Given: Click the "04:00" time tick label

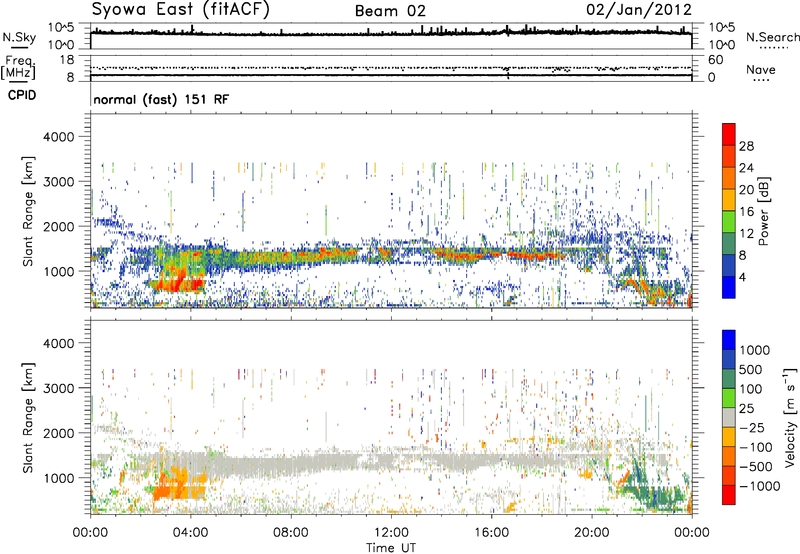Looking at the screenshot, I should click(190, 533).
